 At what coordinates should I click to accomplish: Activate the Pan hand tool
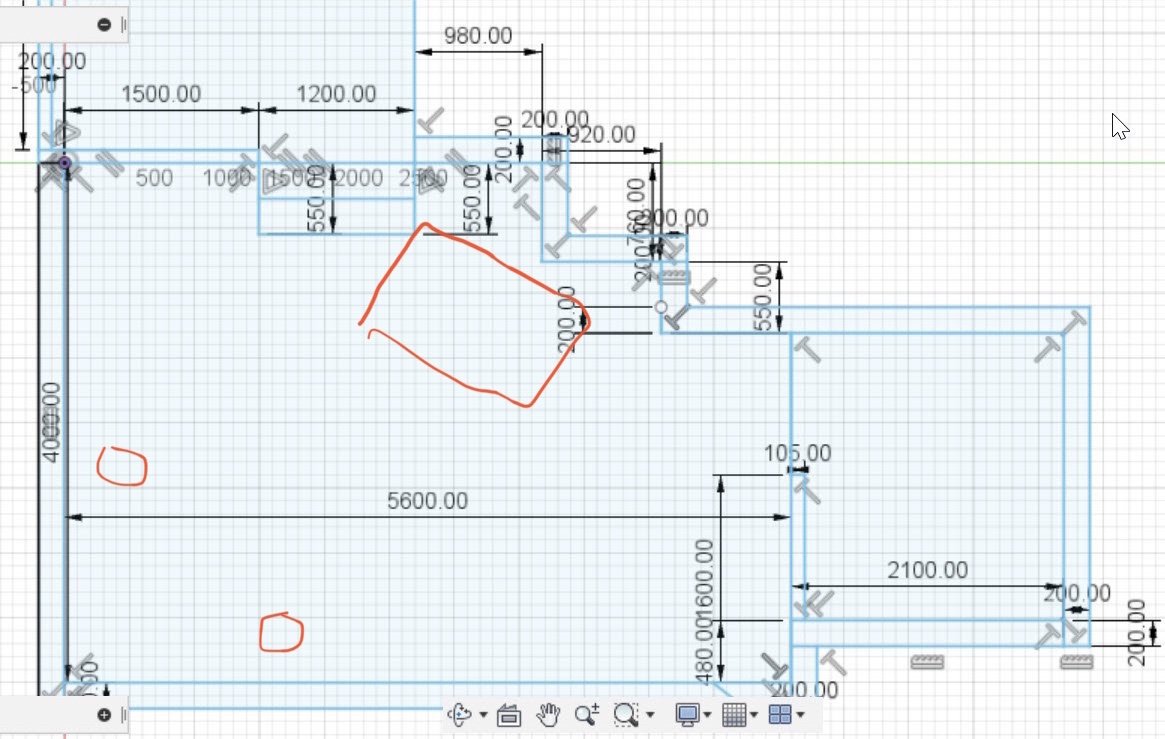coord(548,714)
